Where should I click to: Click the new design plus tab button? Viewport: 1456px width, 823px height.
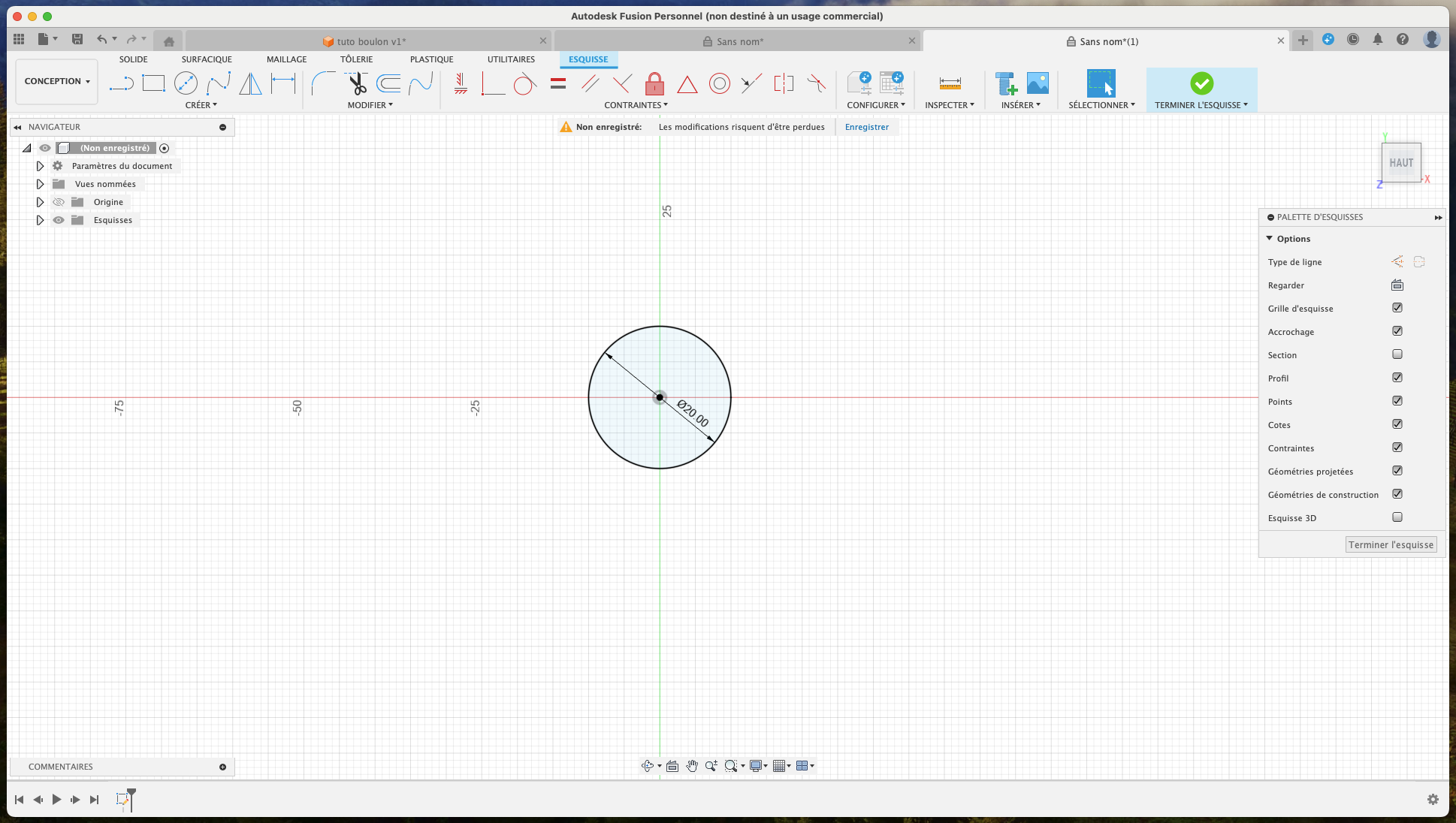pyautogui.click(x=1303, y=41)
